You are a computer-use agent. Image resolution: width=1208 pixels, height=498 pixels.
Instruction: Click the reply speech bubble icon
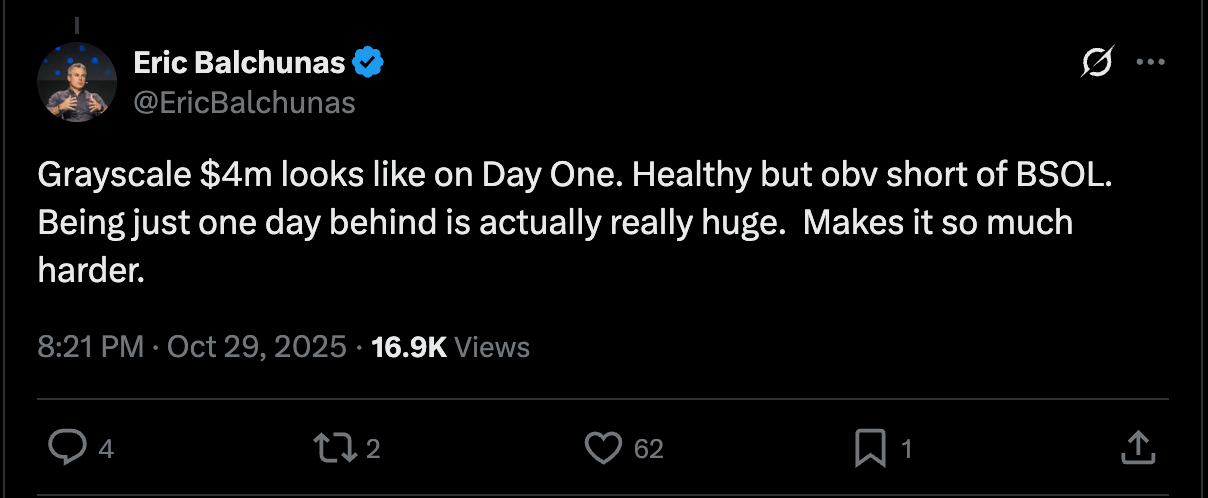tap(68, 449)
